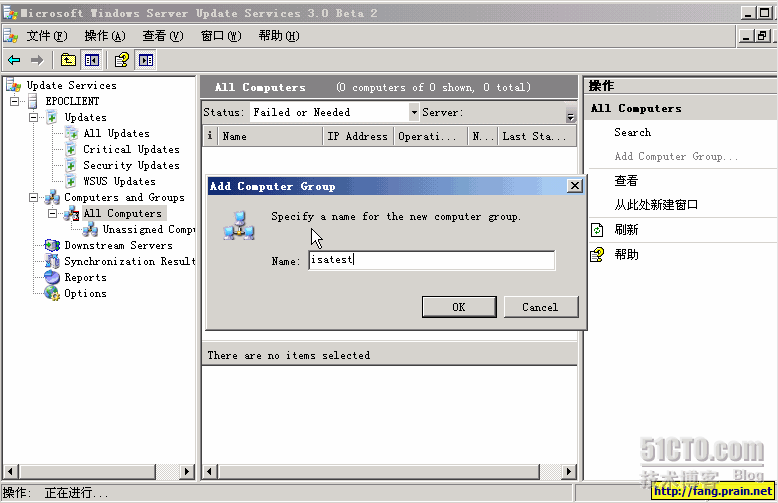Screen dimensions: 778x503
Task: Open the 查看(V) menu
Action: [163, 36]
